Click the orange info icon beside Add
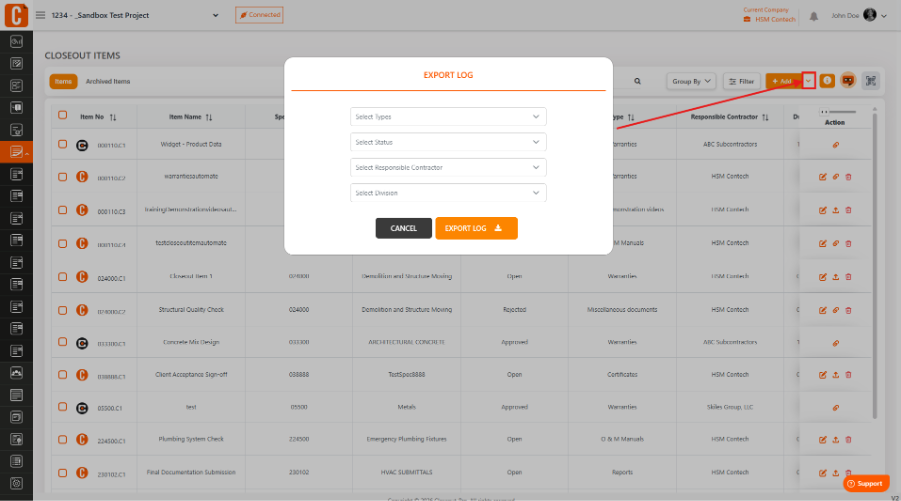This screenshot has width=901, height=501. click(x=827, y=81)
